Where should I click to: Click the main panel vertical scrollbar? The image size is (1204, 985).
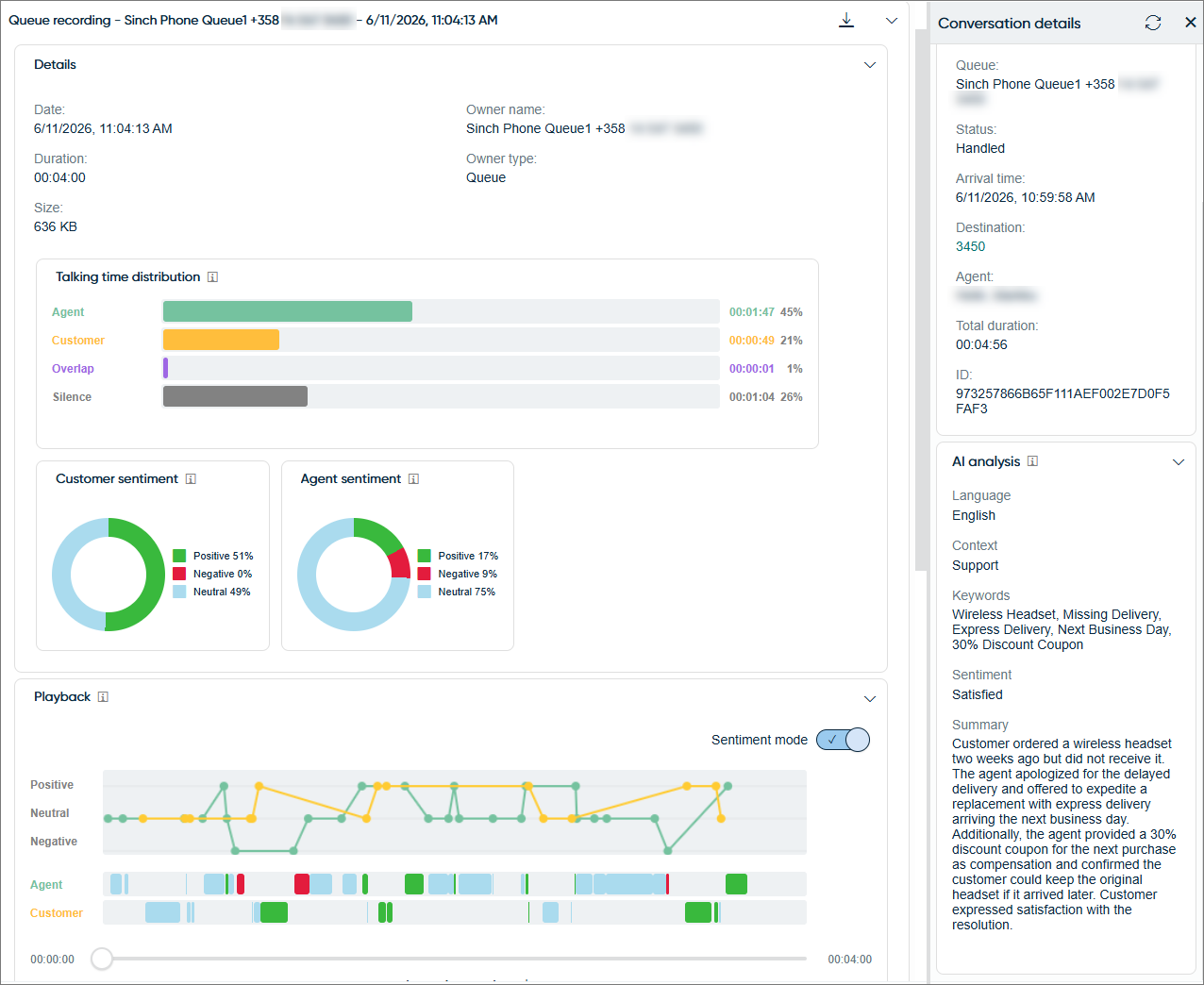[x=921, y=300]
